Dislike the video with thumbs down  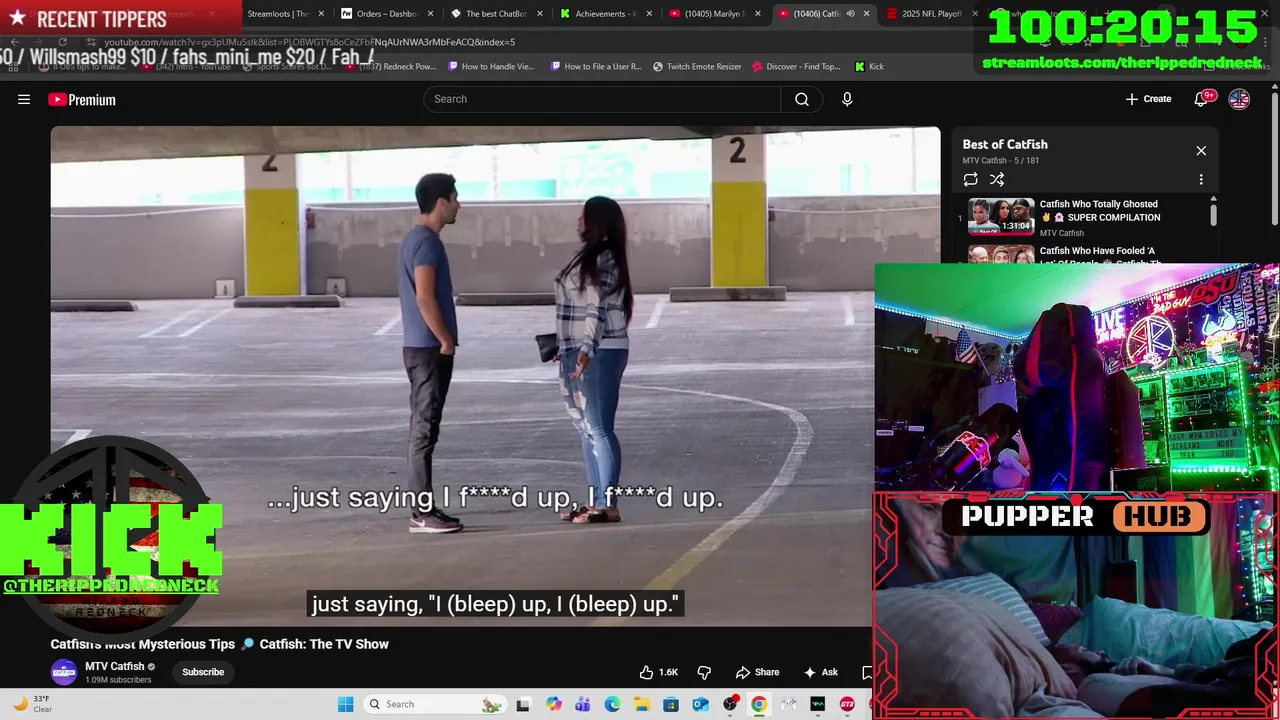(704, 672)
